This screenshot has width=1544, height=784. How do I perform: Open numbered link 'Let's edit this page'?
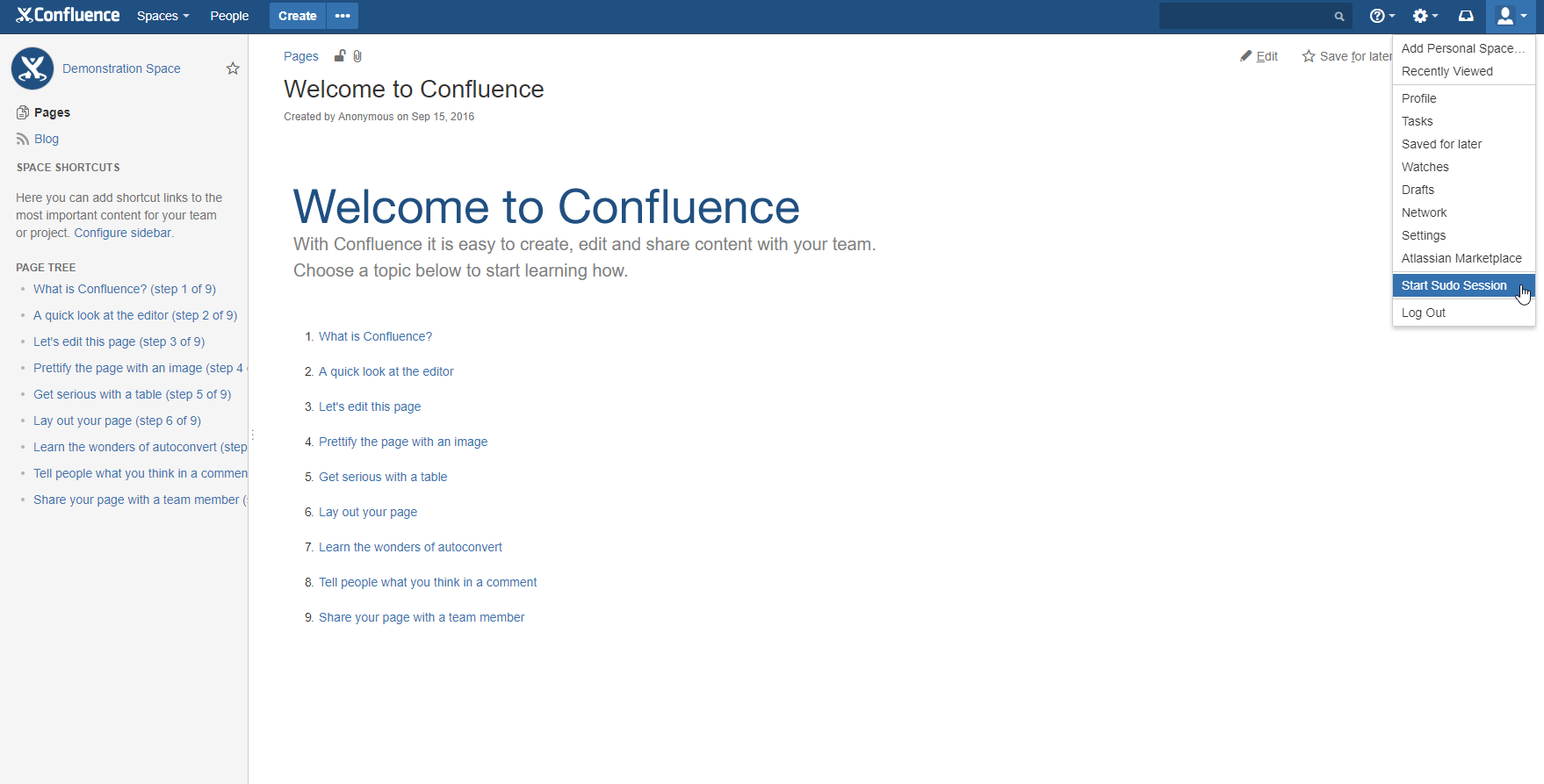tap(370, 406)
